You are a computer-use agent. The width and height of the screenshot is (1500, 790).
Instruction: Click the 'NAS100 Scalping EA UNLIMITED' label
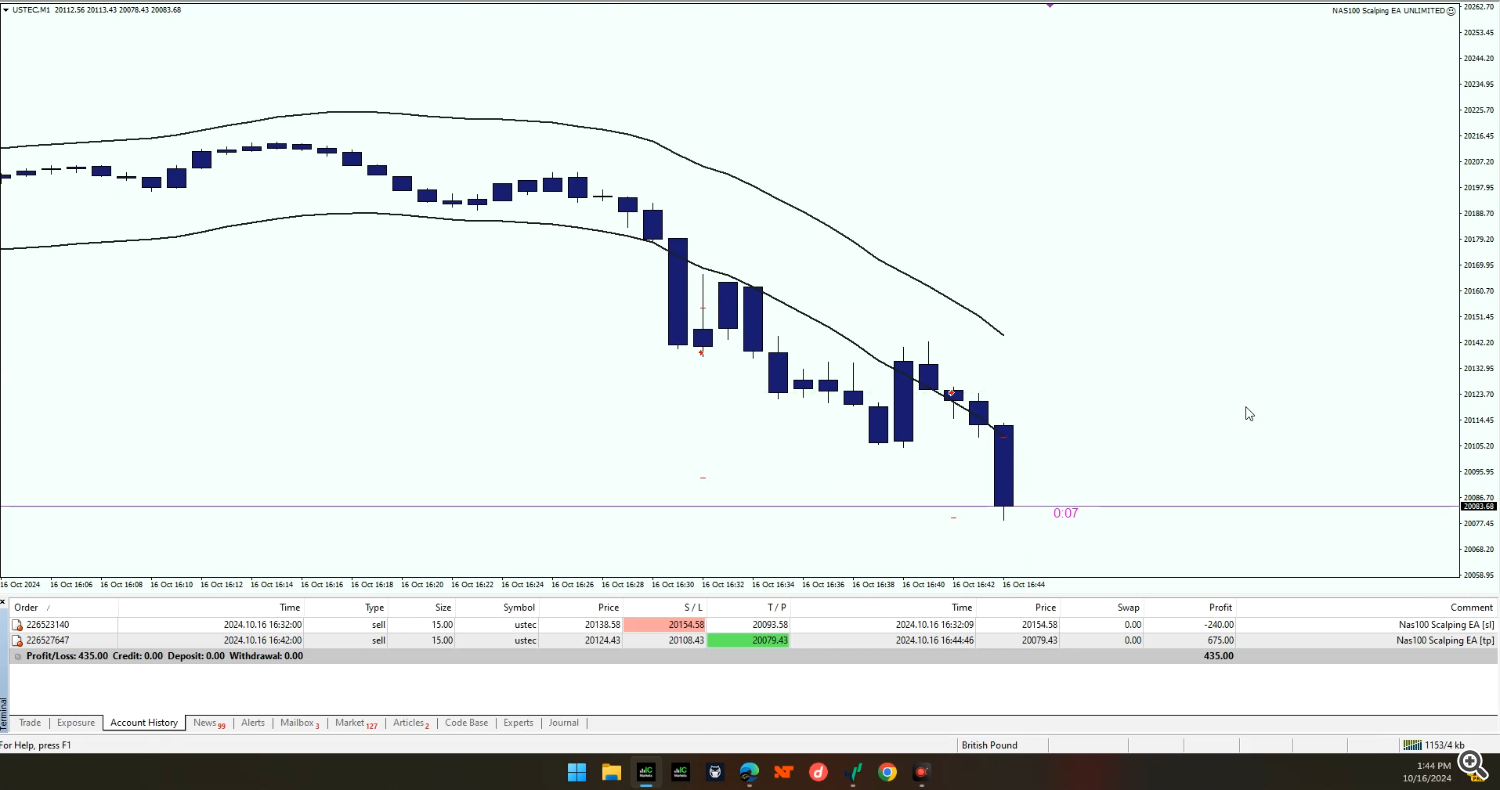[x=1388, y=10]
